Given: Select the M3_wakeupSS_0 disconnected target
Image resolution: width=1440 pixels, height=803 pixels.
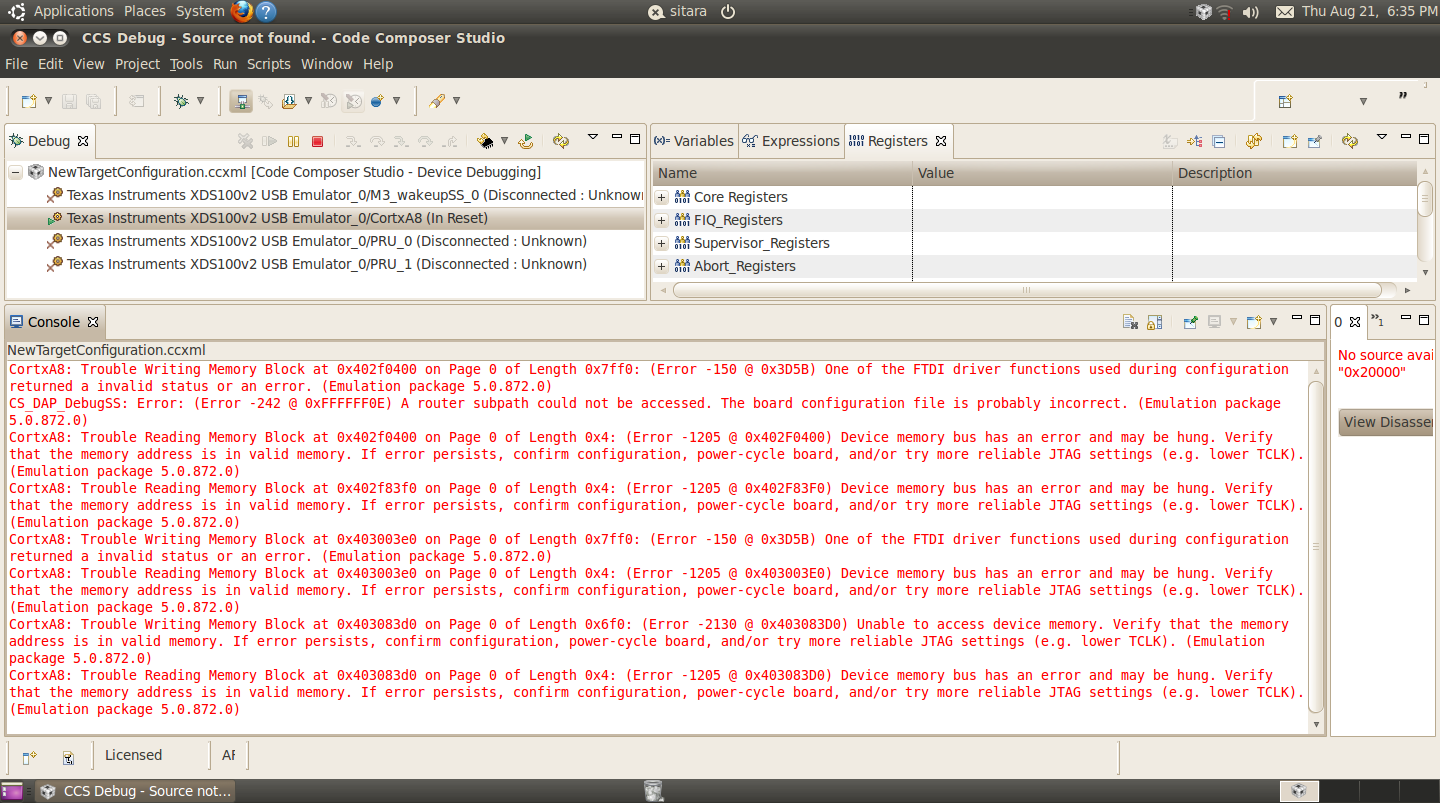Looking at the screenshot, I should [326, 195].
